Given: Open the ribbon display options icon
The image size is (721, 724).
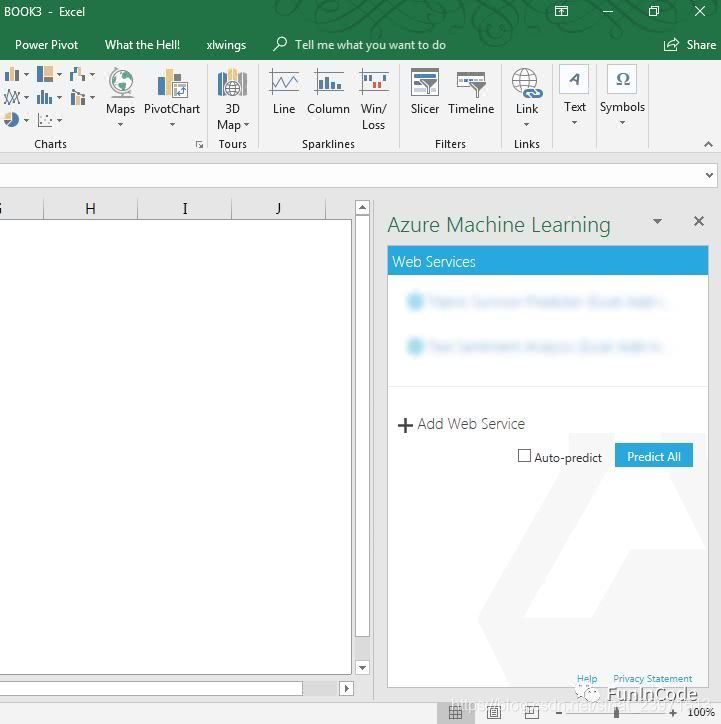Looking at the screenshot, I should coord(561,12).
